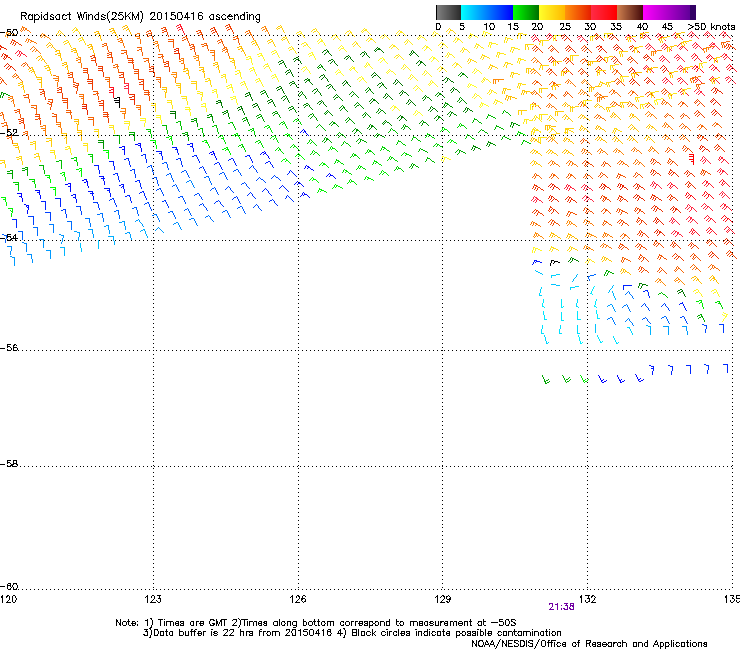Click longitude label 132

(x=588, y=599)
